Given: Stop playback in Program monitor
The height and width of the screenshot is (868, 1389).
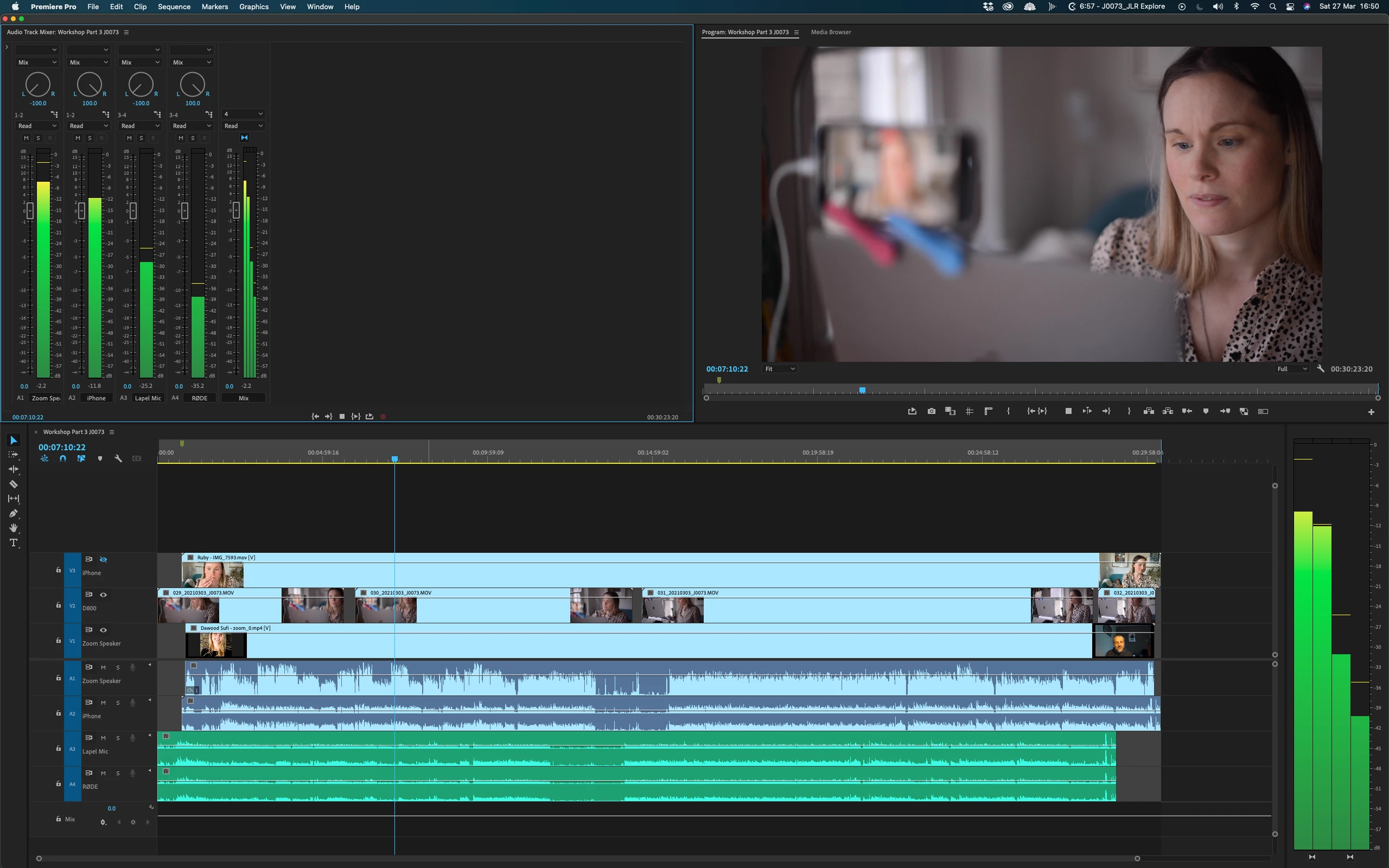Looking at the screenshot, I should click(x=1068, y=411).
